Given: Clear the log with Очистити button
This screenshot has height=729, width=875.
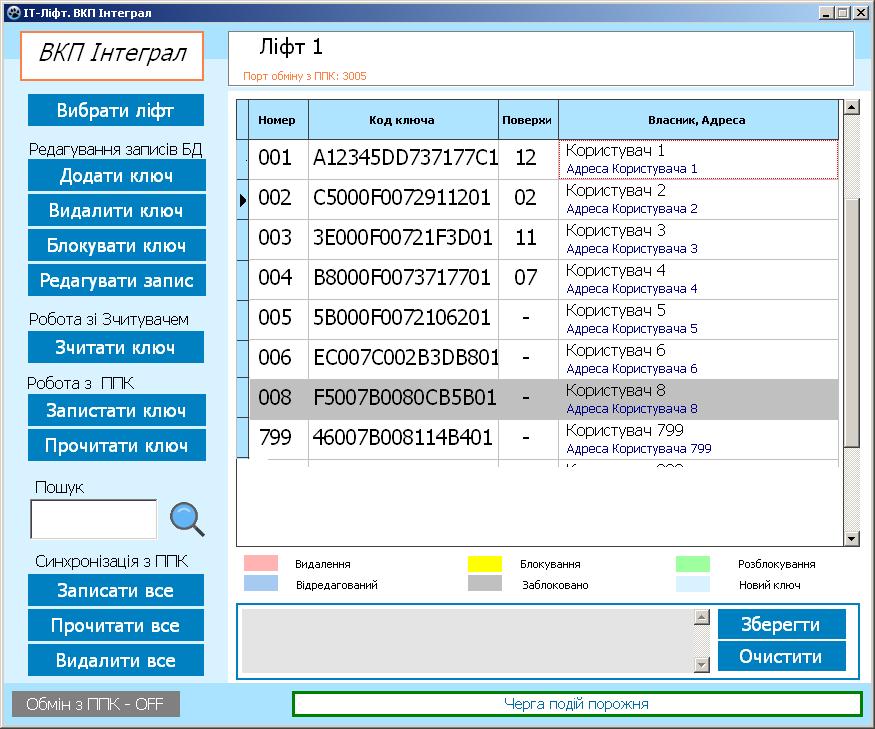Looking at the screenshot, I should (781, 656).
